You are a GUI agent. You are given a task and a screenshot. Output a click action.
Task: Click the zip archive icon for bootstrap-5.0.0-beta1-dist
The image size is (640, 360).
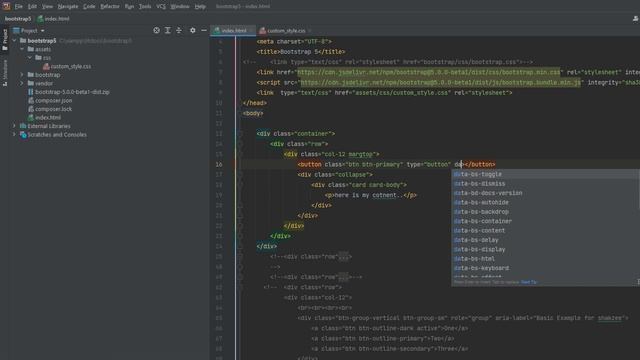[x=31, y=92]
